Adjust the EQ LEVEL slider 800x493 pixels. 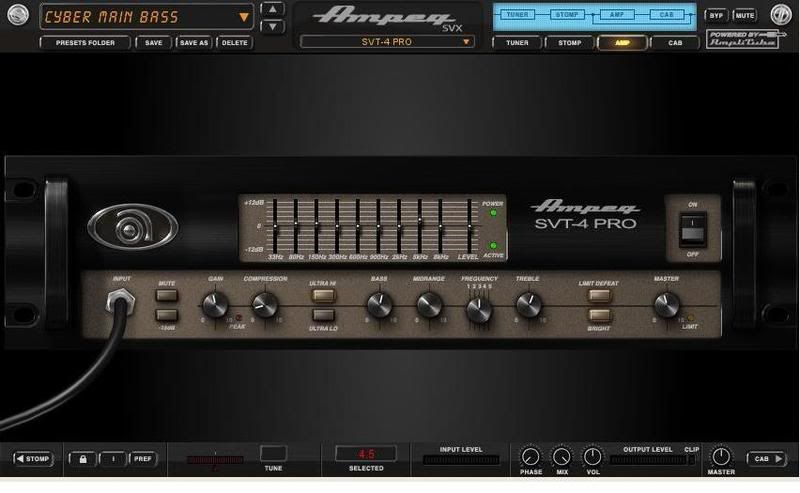(x=469, y=226)
